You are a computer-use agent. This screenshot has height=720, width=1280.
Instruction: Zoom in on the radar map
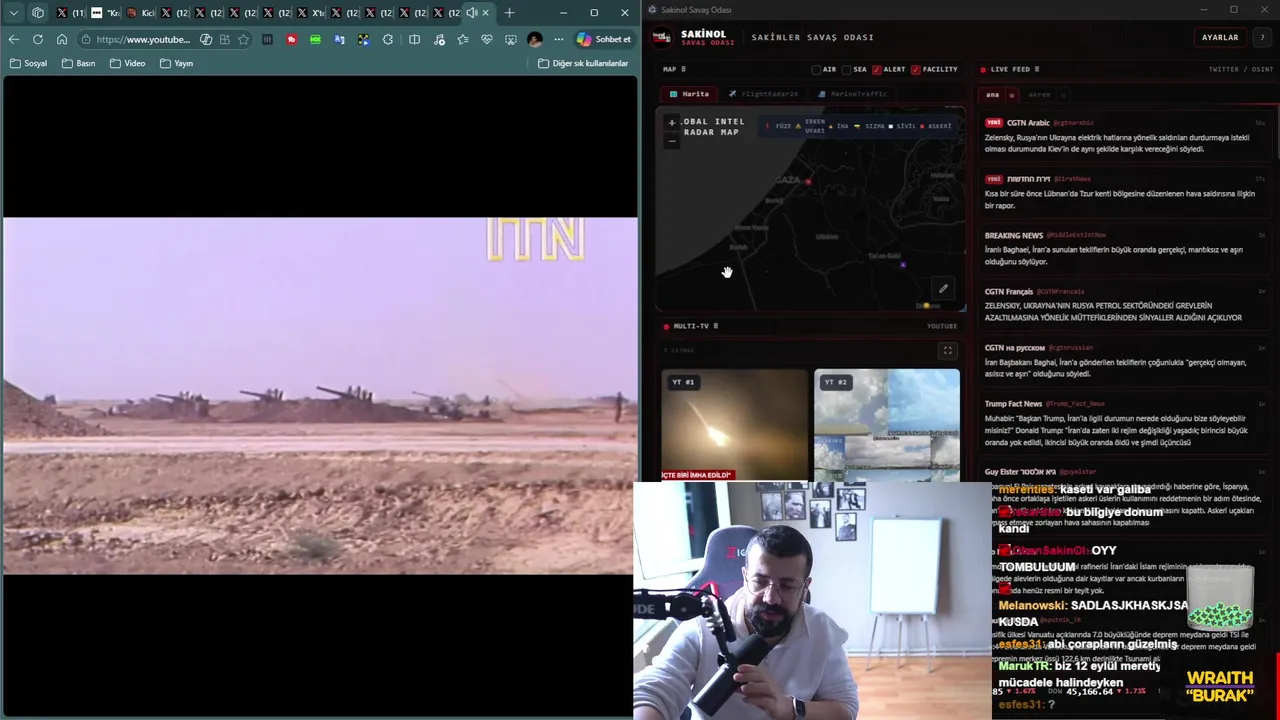[672, 122]
